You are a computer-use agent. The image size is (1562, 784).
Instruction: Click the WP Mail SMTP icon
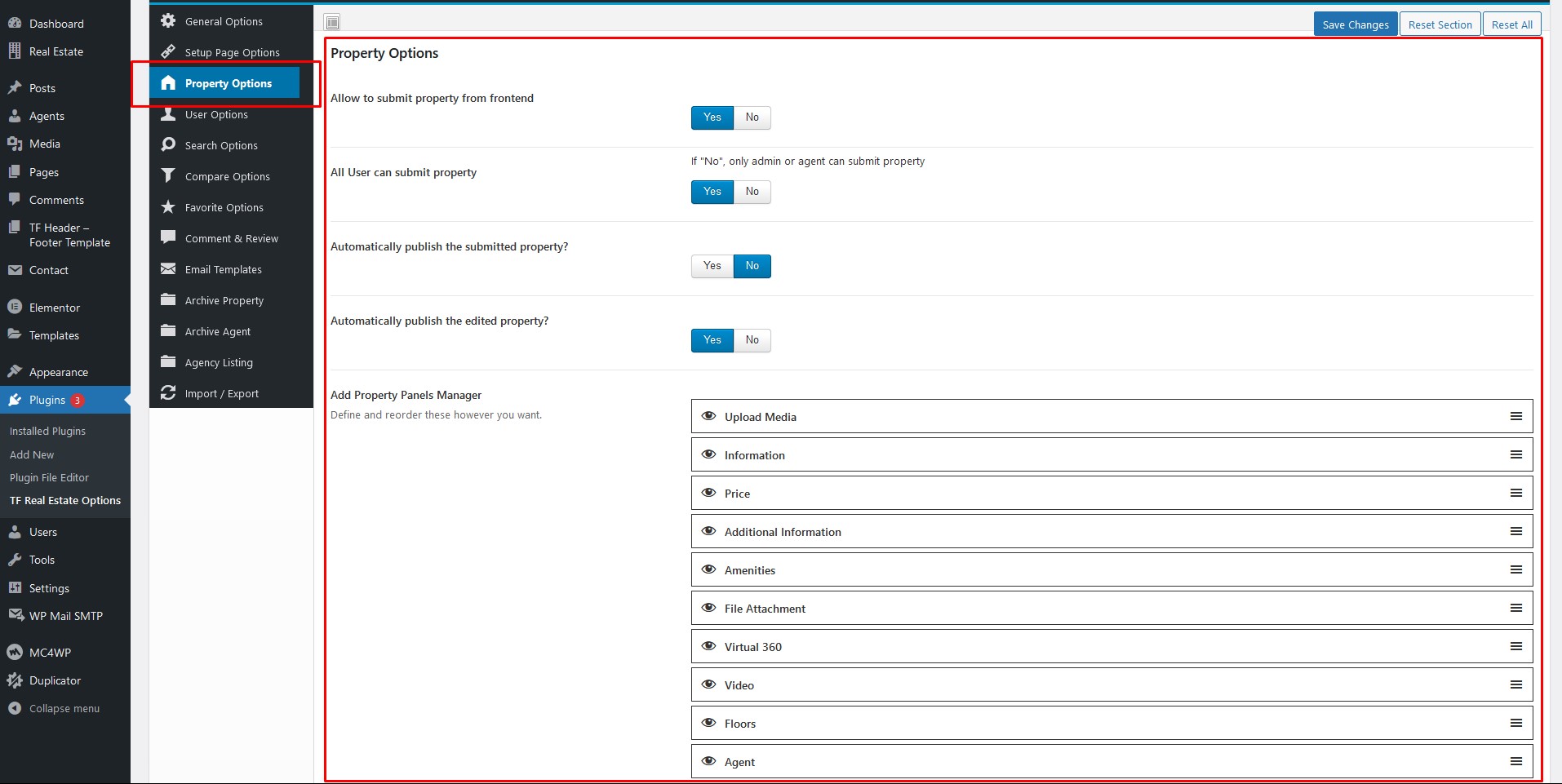click(16, 616)
